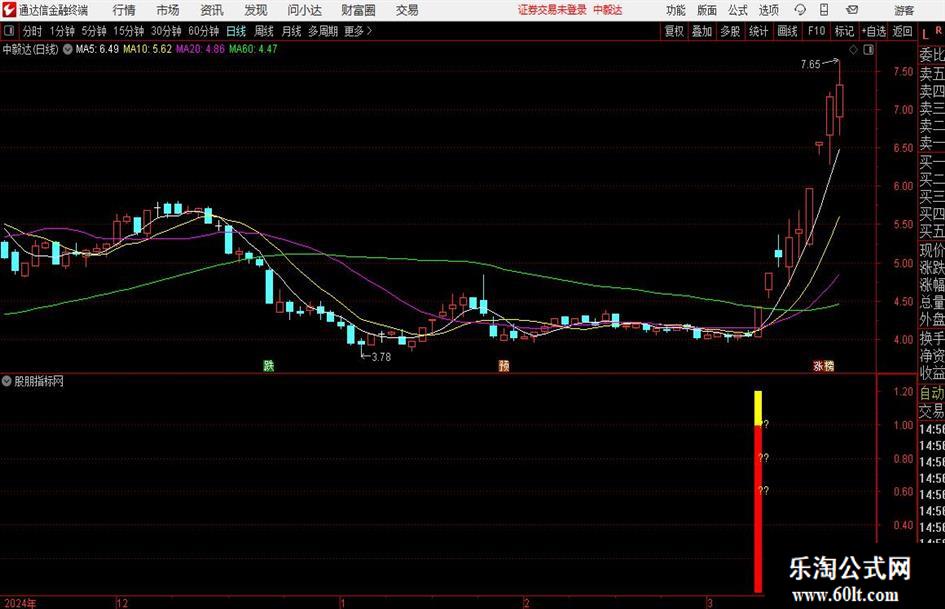945x609 pixels.
Task: Open the 财富圈 menu
Action: tap(358, 10)
